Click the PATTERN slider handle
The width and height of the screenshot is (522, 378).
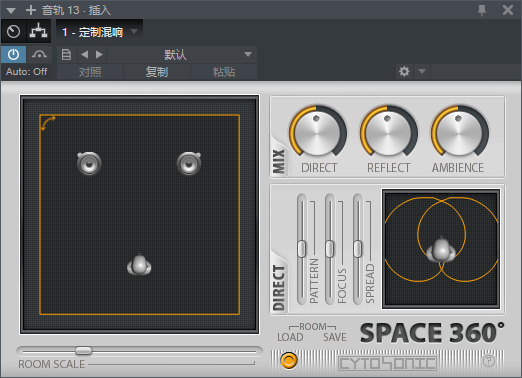pyautogui.click(x=302, y=249)
